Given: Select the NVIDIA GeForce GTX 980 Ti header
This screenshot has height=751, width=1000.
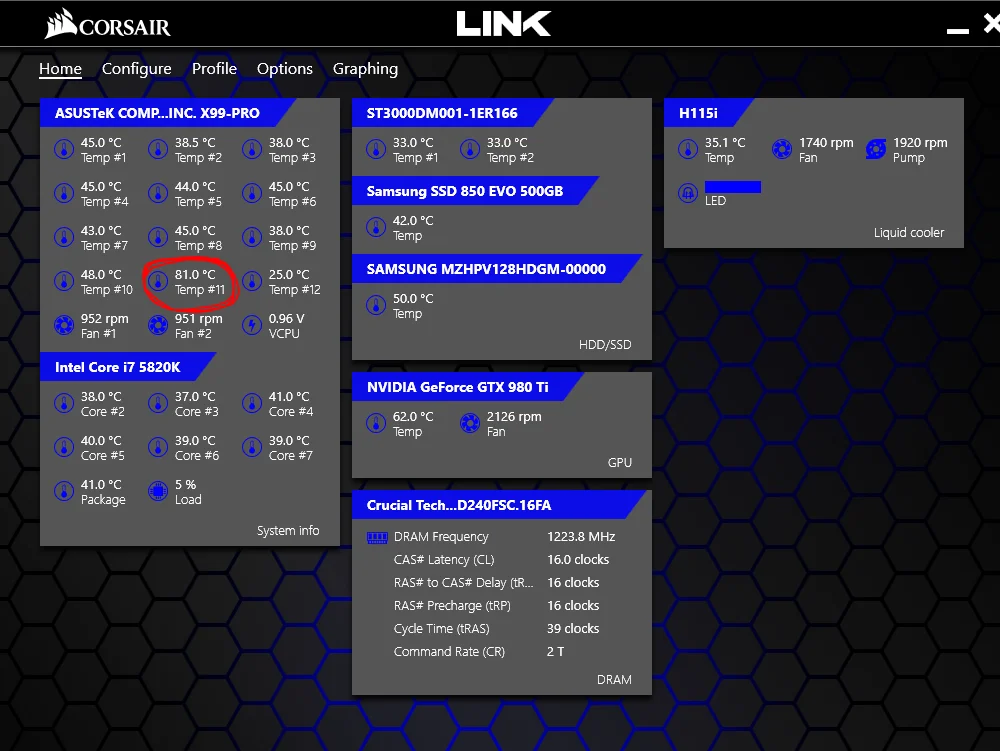Looking at the screenshot, I should coord(467,387).
